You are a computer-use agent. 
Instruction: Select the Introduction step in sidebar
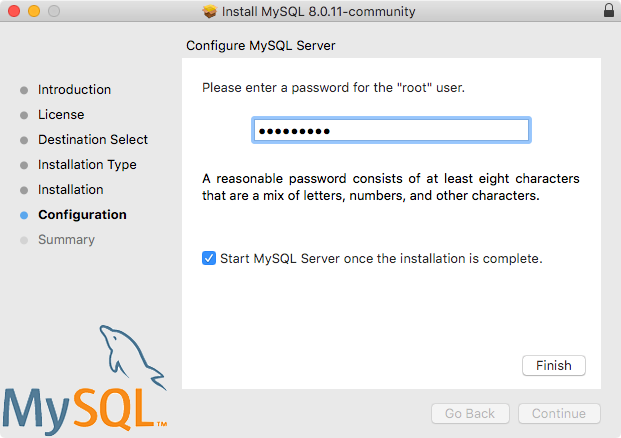click(74, 90)
